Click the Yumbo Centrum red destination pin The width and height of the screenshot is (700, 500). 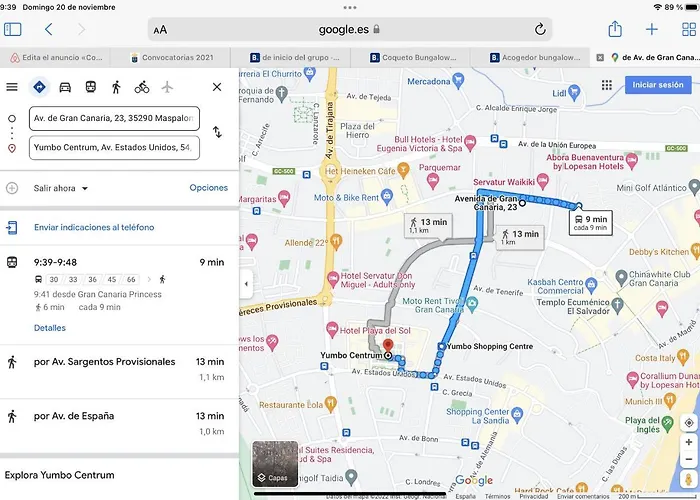[388, 346]
